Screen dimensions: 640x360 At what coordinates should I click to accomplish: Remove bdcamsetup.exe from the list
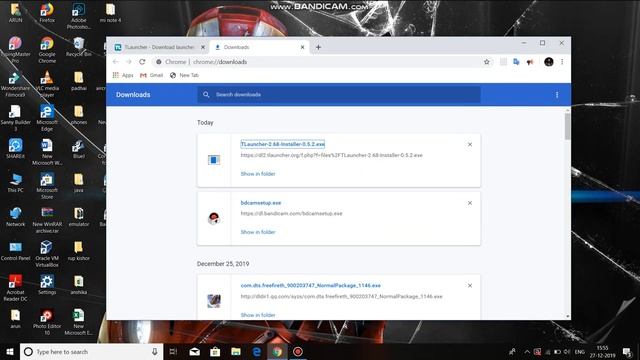[470, 203]
